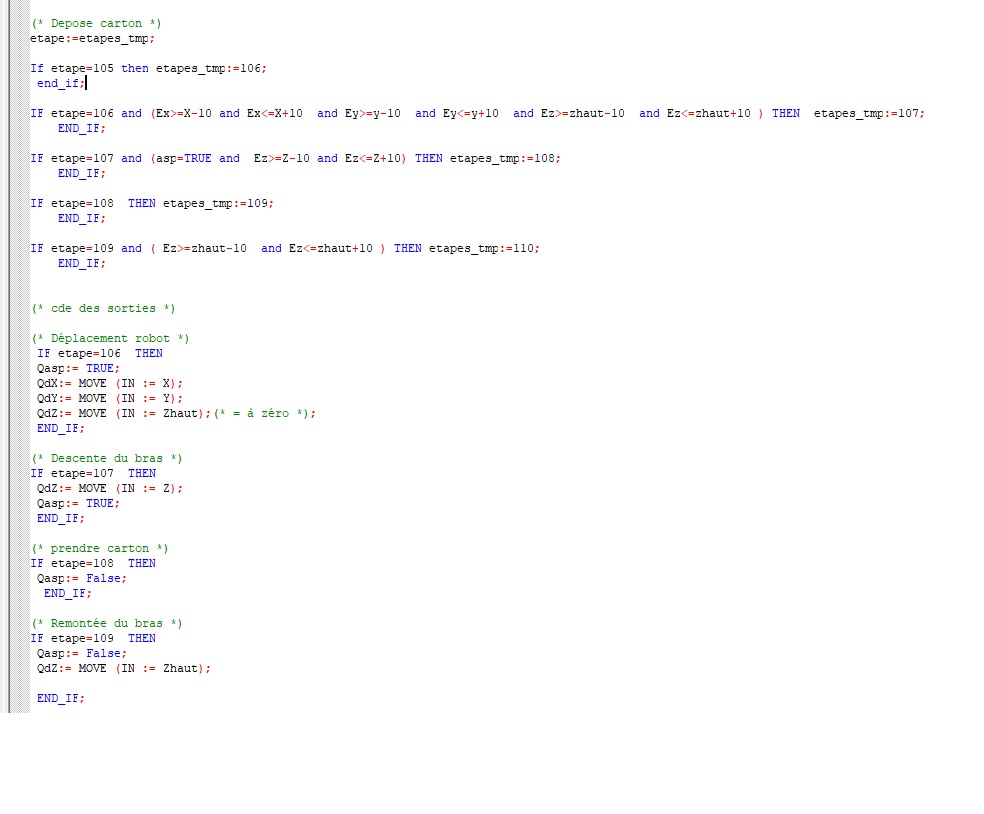Place cursor on "QdX:= MOVE (IN := X);"
984x814 pixels.
tap(110, 383)
